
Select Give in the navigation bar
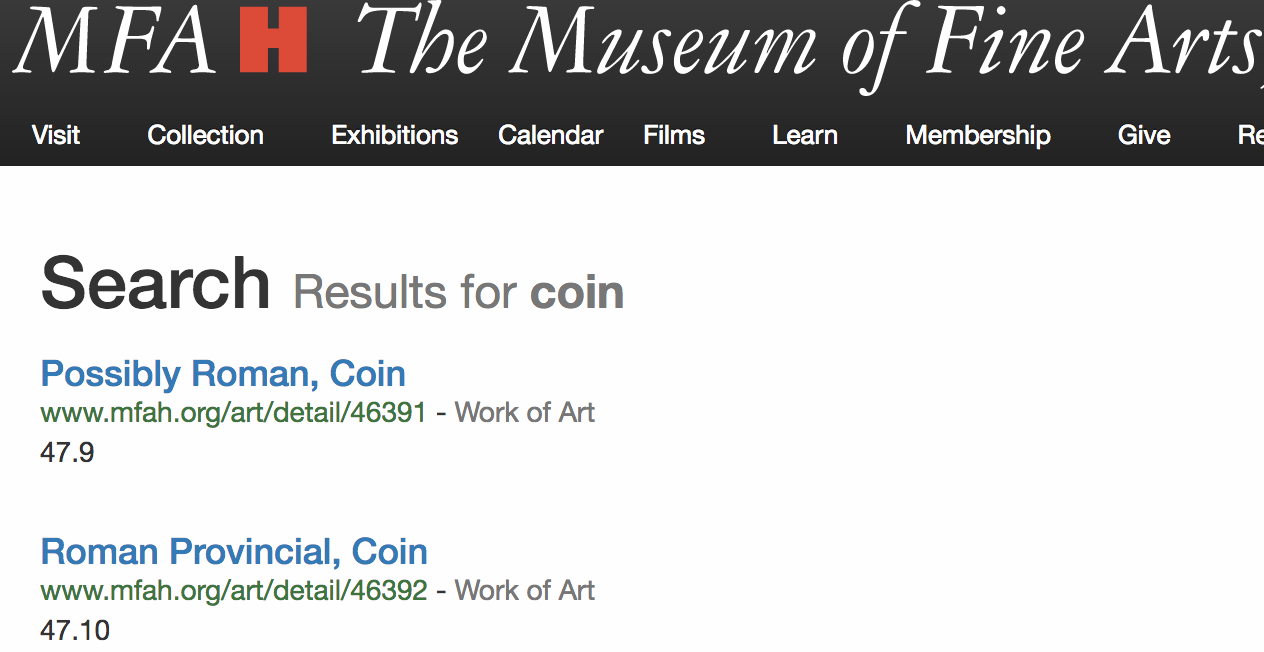point(1144,135)
